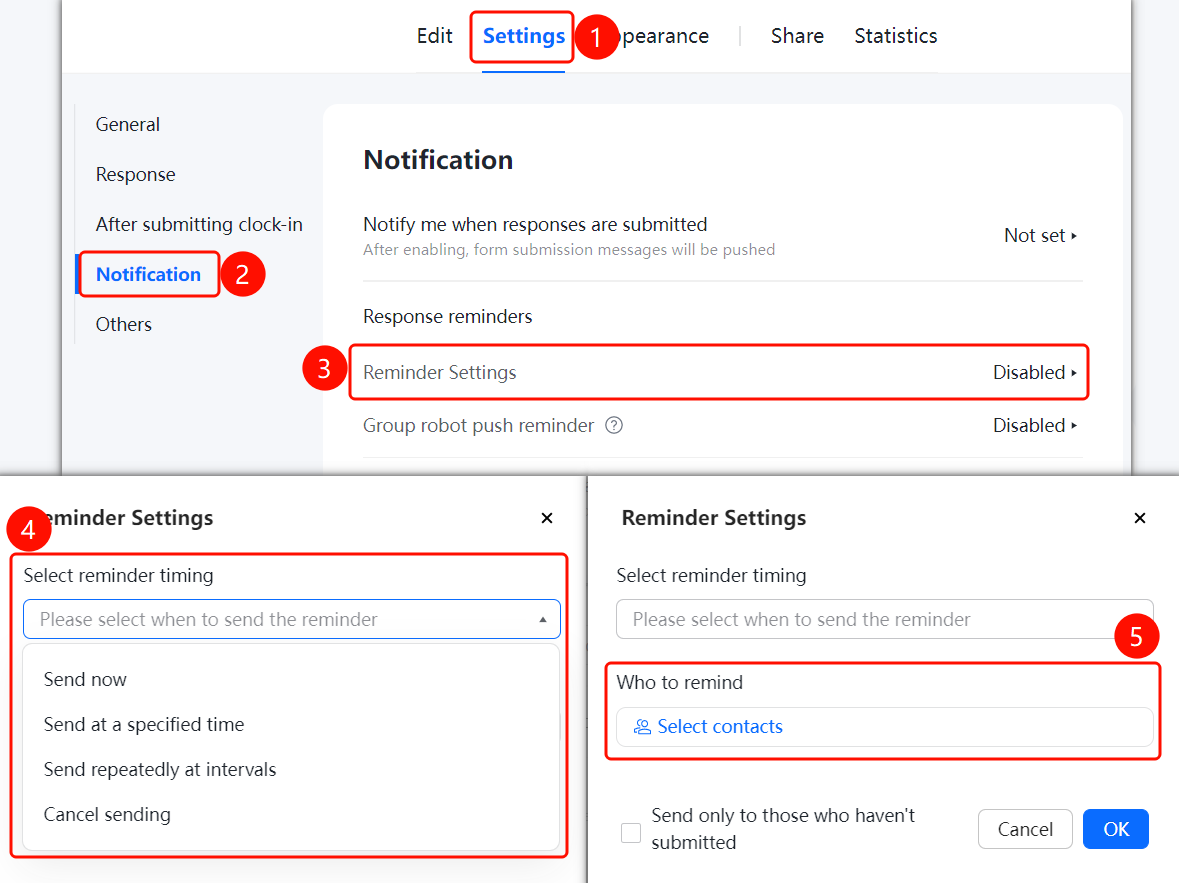This screenshot has height=883, width=1179.
Task: Open the reminder timing dropdown arrow
Action: pyautogui.click(x=542, y=620)
